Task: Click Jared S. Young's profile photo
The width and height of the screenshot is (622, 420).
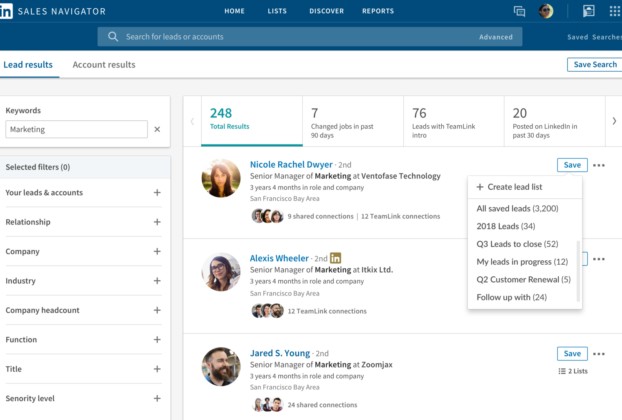Action: (x=221, y=366)
